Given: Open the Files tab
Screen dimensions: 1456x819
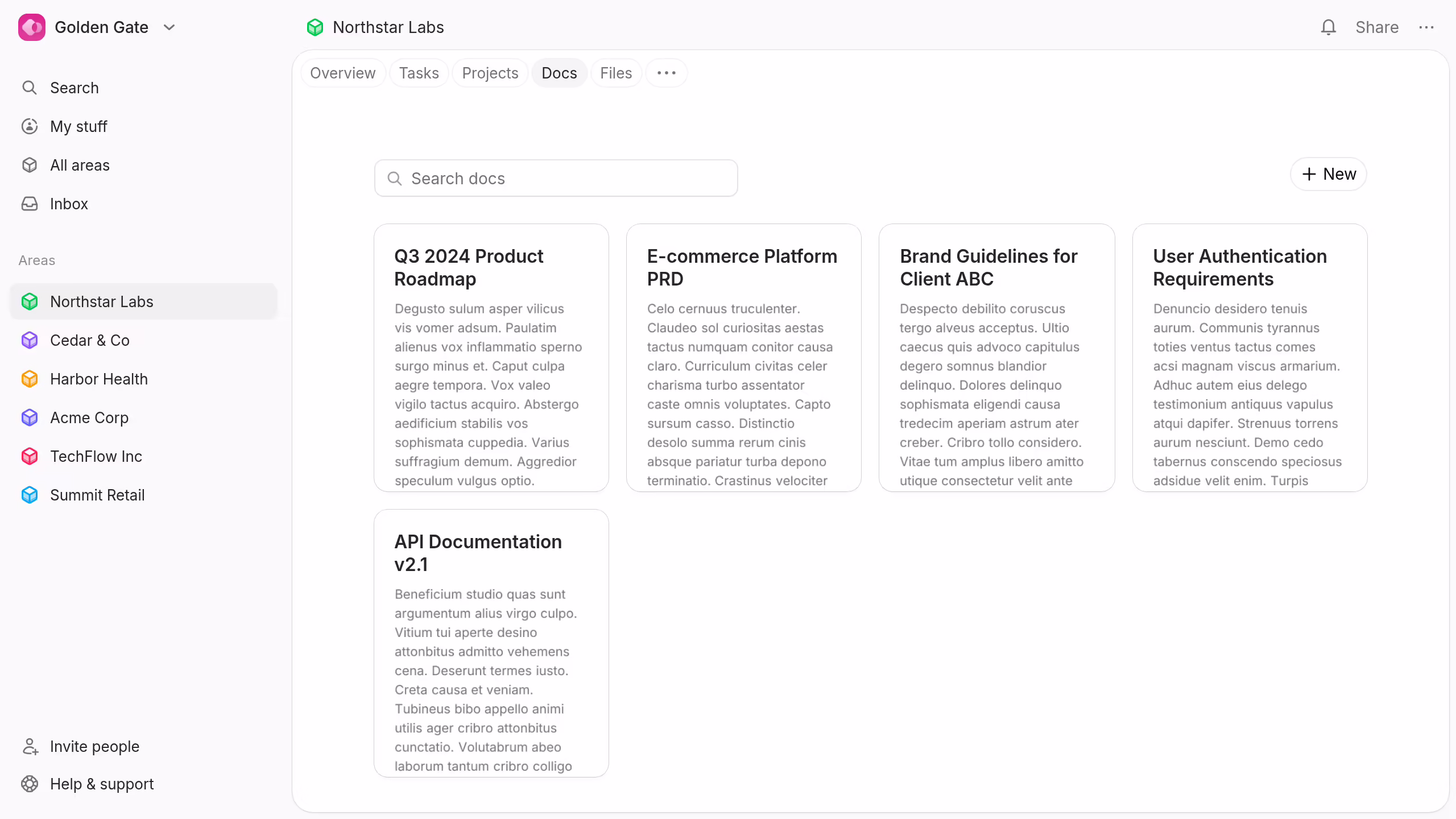Looking at the screenshot, I should pos(617,73).
